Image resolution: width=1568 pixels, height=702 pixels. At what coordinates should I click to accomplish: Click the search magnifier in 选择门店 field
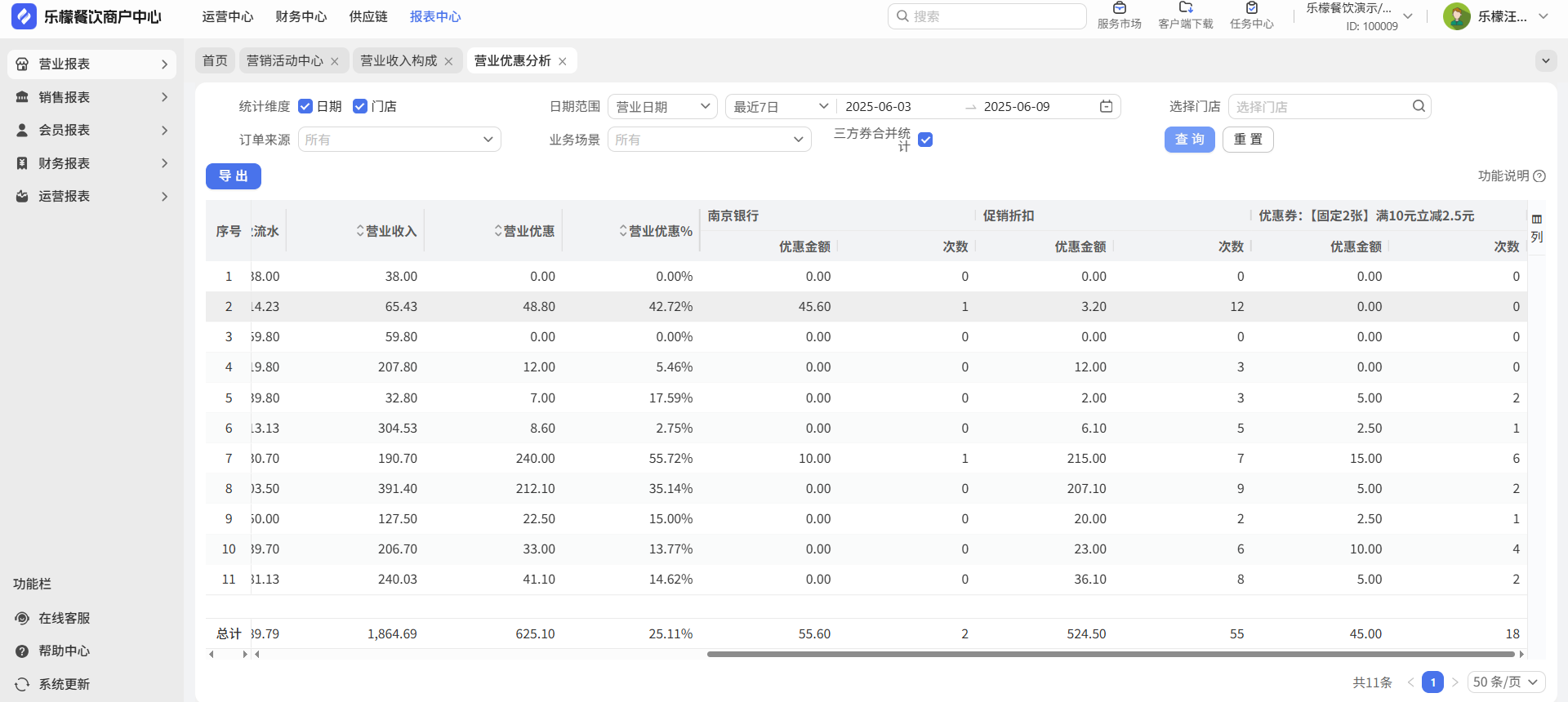pos(1419,106)
